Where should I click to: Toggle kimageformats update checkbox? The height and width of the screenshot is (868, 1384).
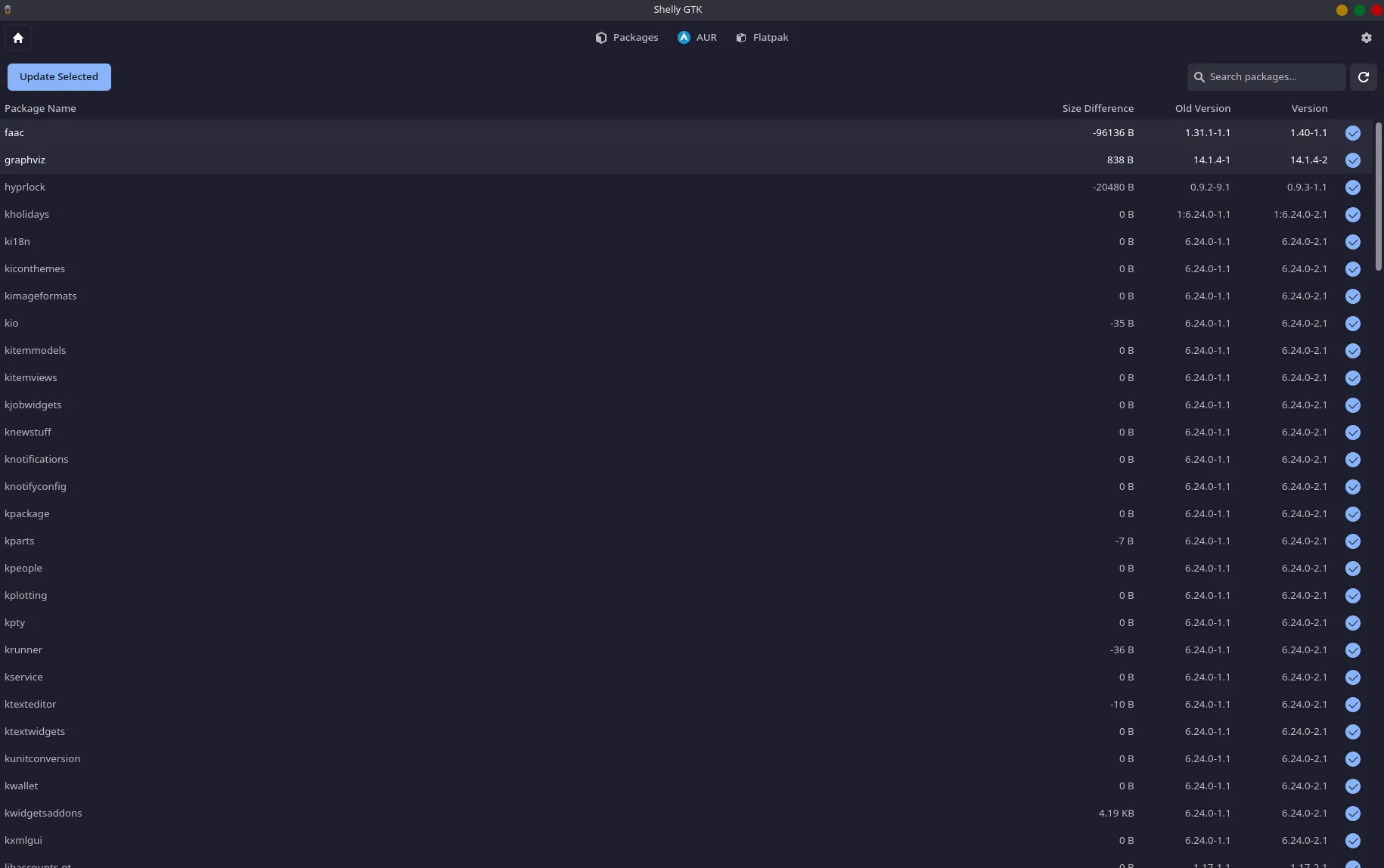(x=1353, y=296)
